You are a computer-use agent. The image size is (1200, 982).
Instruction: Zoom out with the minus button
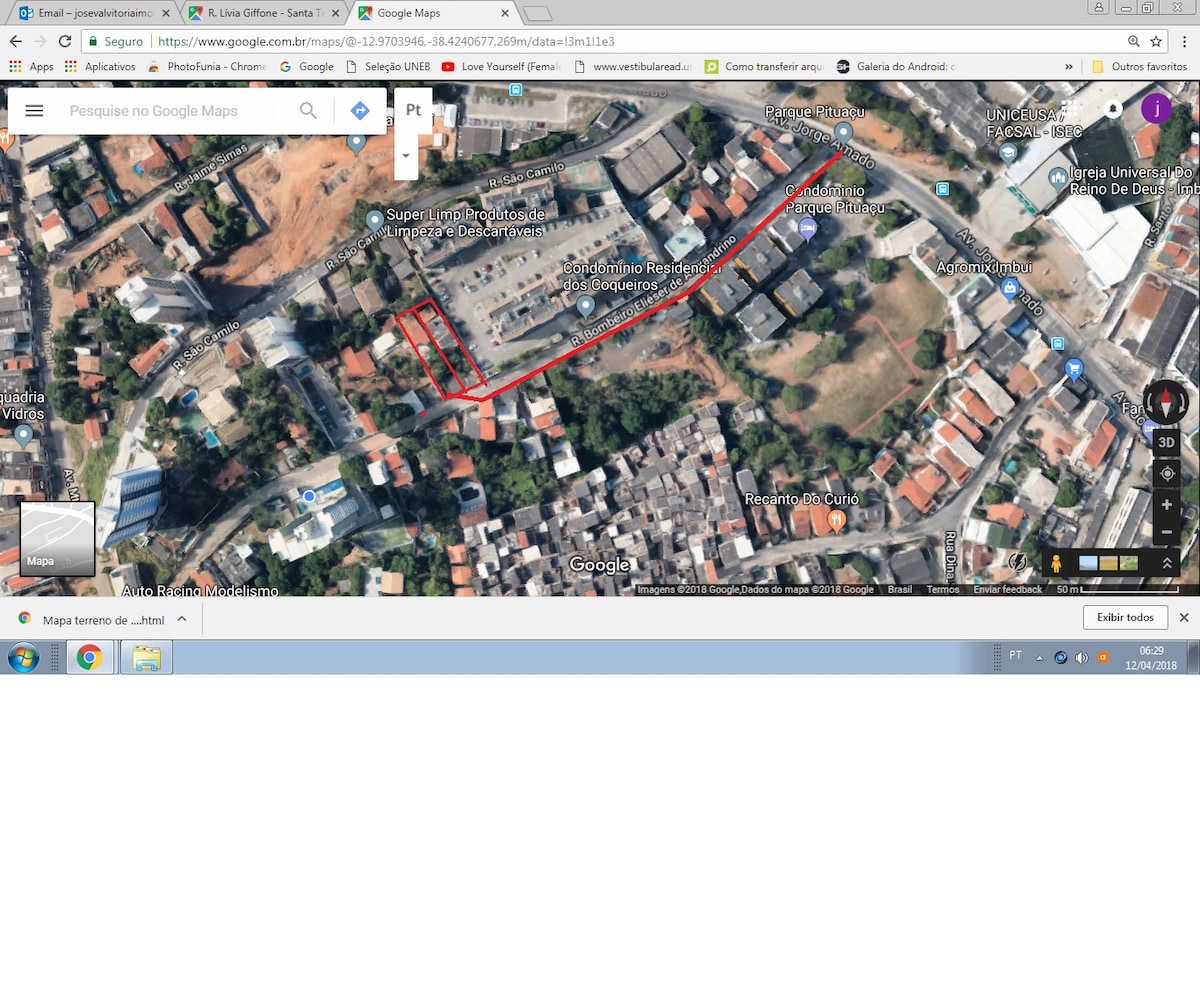pyautogui.click(x=1166, y=532)
